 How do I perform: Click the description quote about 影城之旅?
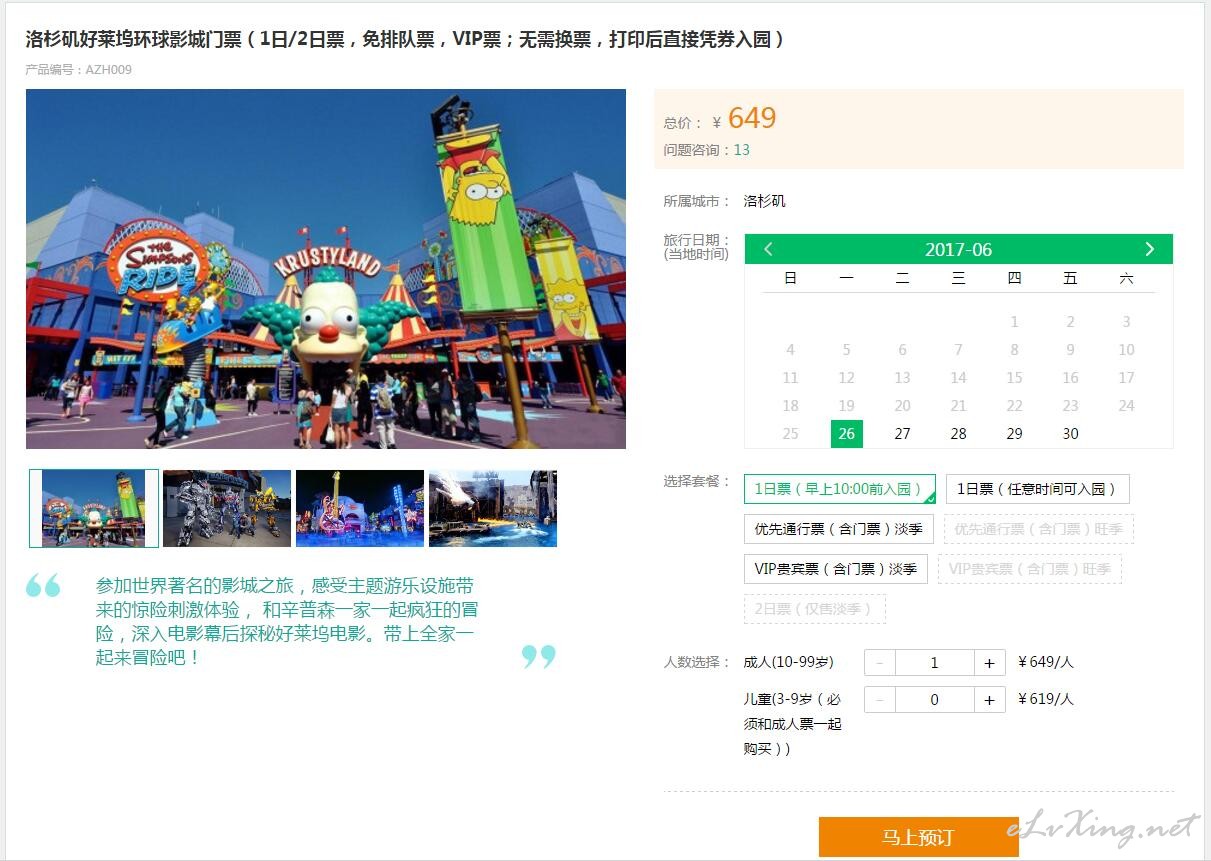(286, 621)
